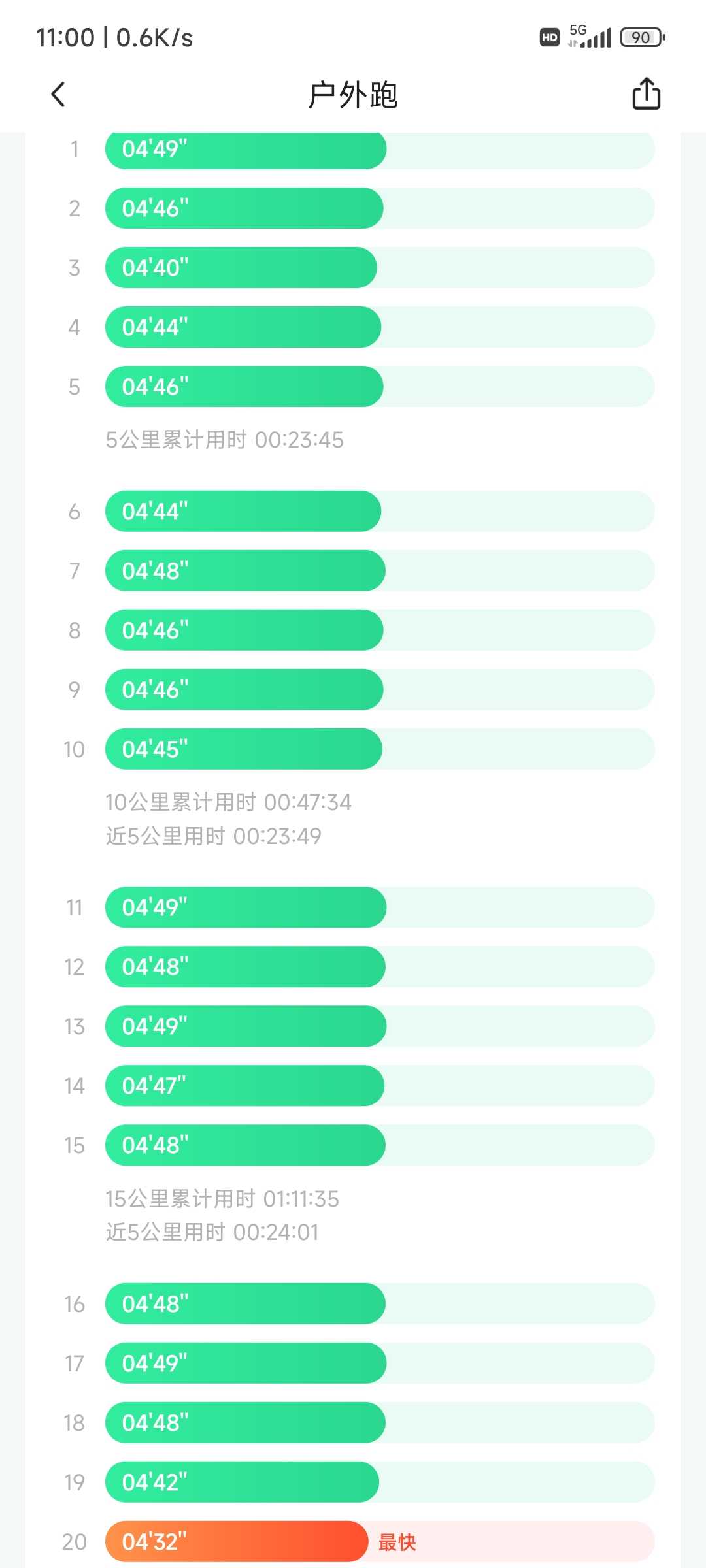The image size is (706, 1568).
Task: Tap the 5公里累计用时 00:23:45 summary
Action: (x=224, y=440)
